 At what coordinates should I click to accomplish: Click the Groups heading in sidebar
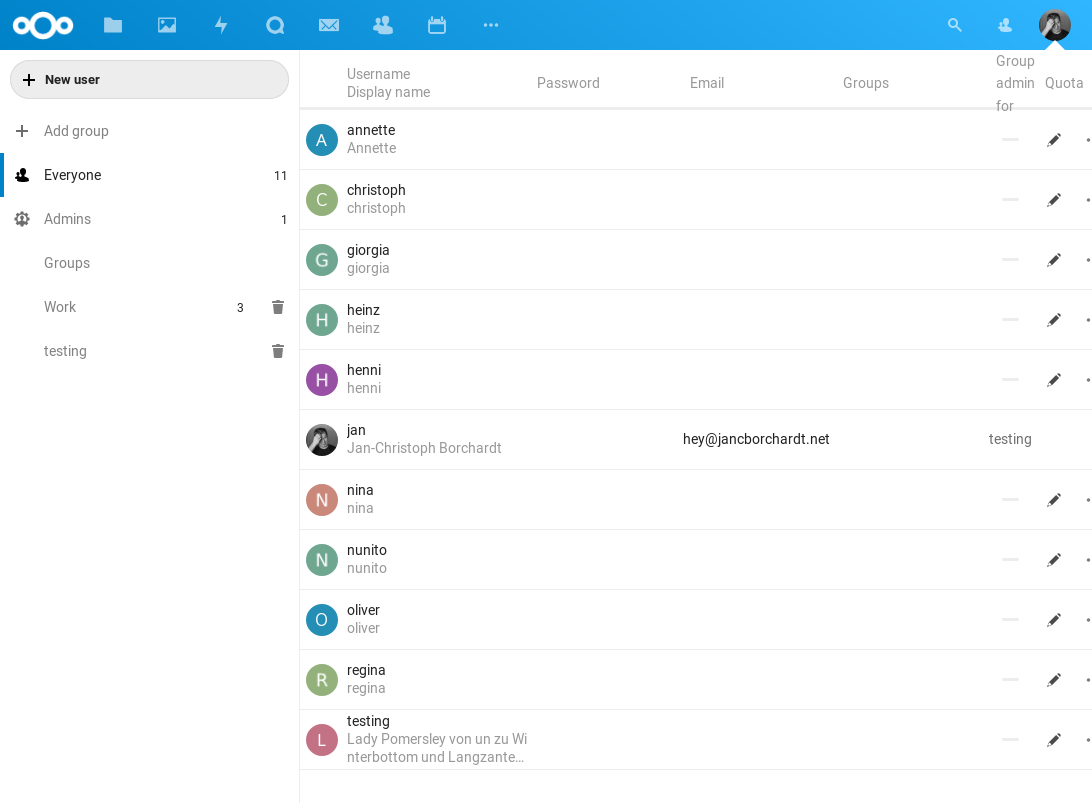click(x=67, y=263)
